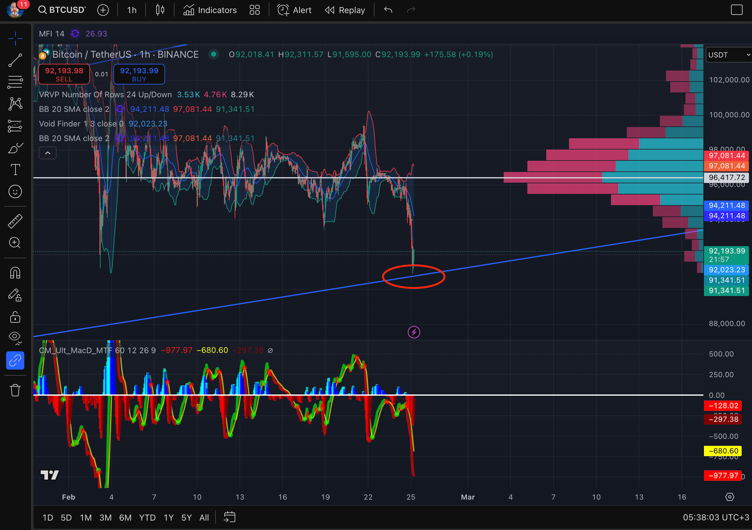Click the MFI 14 purple loading circle icon
Viewport: 752px width, 530px height.
[75, 34]
